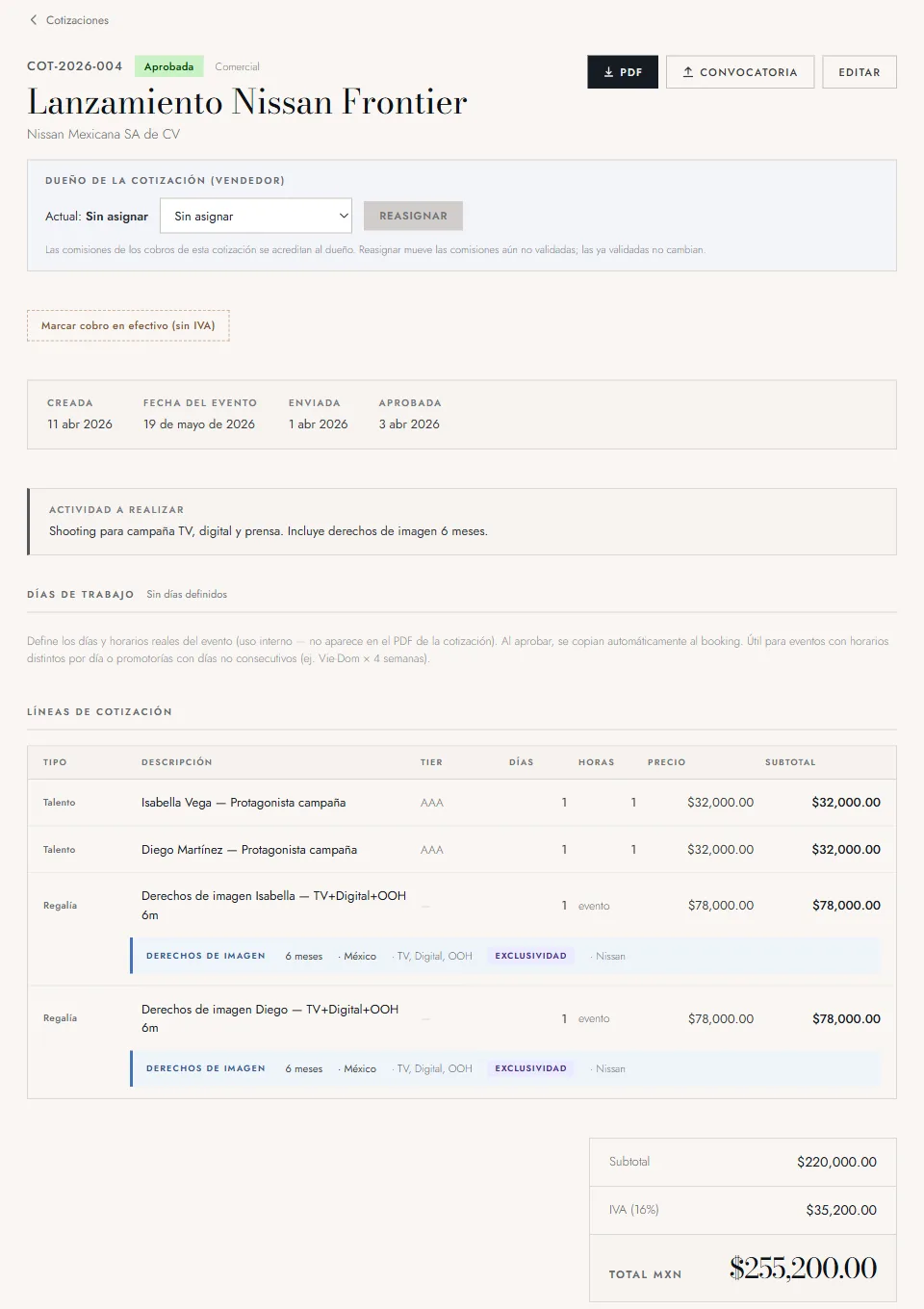Viewport: 924px width, 1309px height.
Task: Click the Comercial label near the quote number
Action: point(237,66)
